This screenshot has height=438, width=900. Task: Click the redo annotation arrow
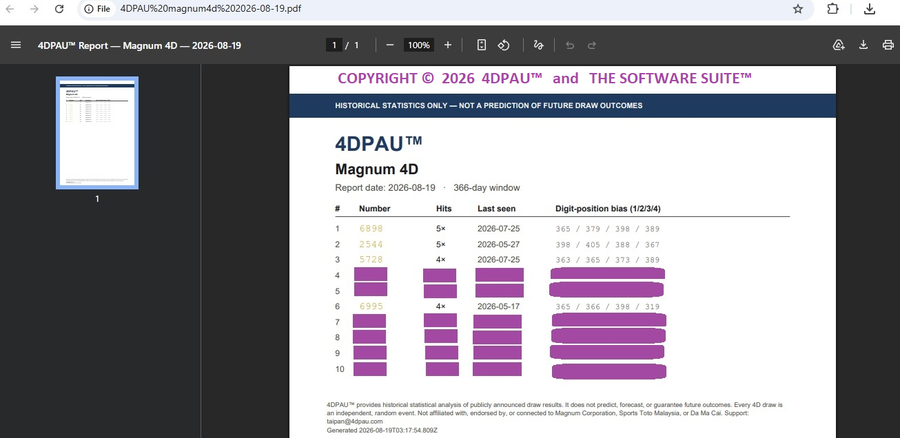tap(592, 45)
